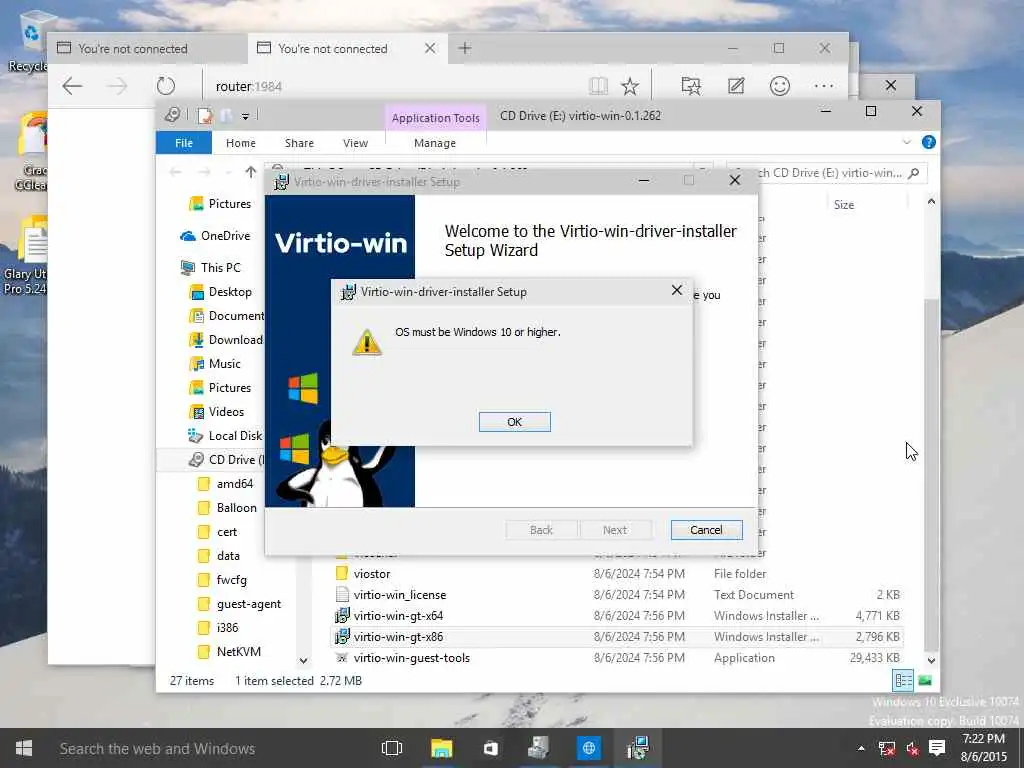Image resolution: width=1024 pixels, height=768 pixels.
Task: Toggle Edge reading view icon
Action: point(598,86)
